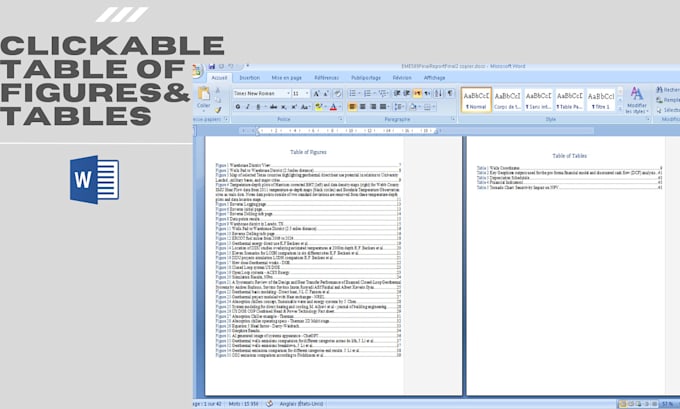This screenshot has height=409, width=680.
Task: Open line spacing dropdown
Action: [x=399, y=107]
